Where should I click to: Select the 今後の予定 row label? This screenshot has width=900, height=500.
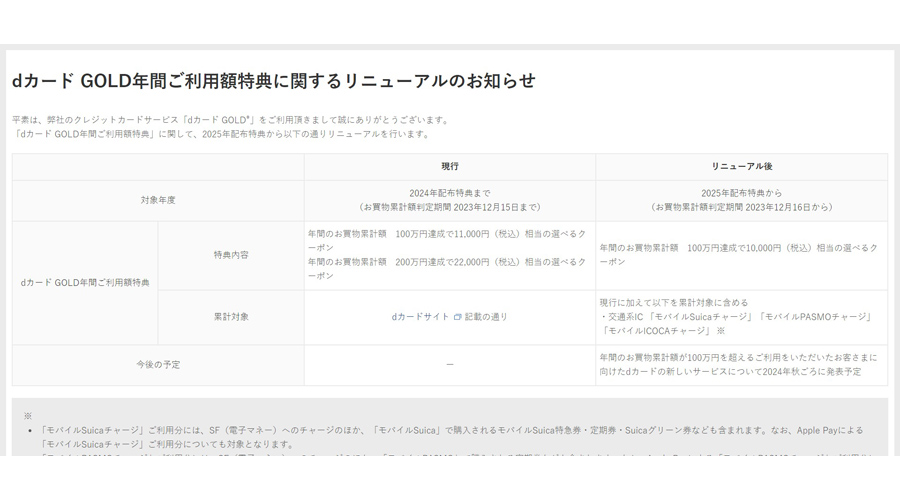(158, 365)
